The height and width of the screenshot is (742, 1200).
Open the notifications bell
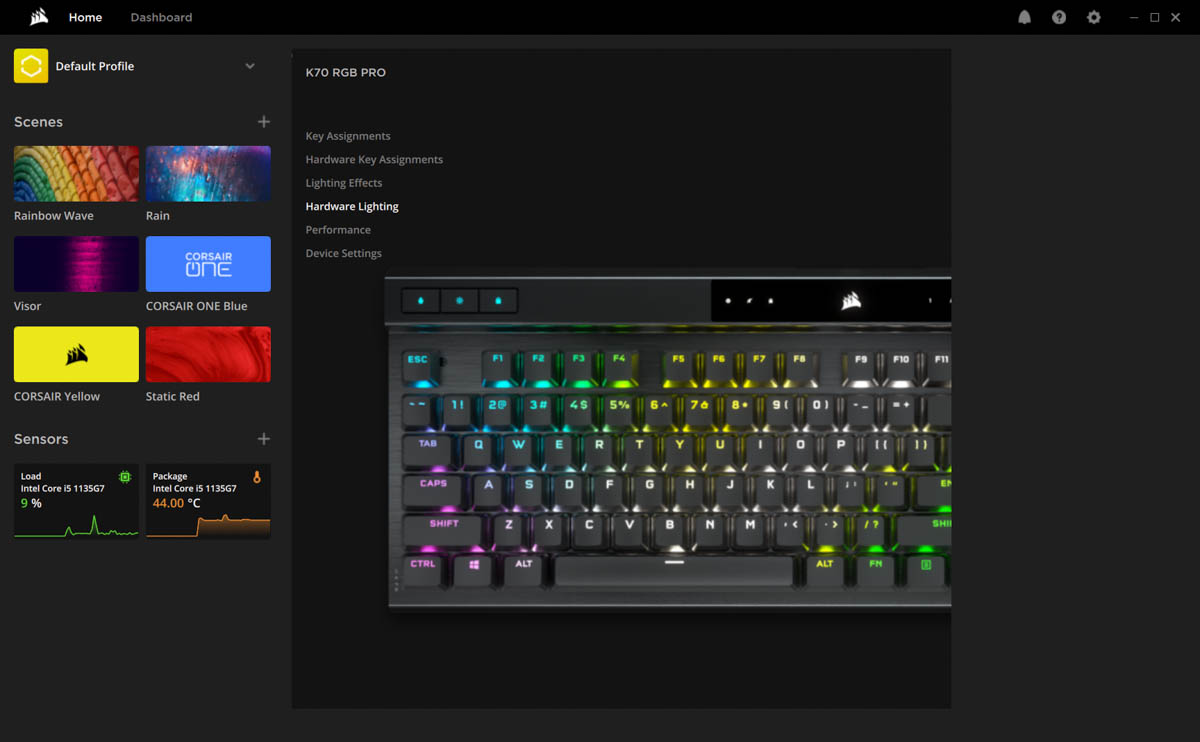point(1024,17)
